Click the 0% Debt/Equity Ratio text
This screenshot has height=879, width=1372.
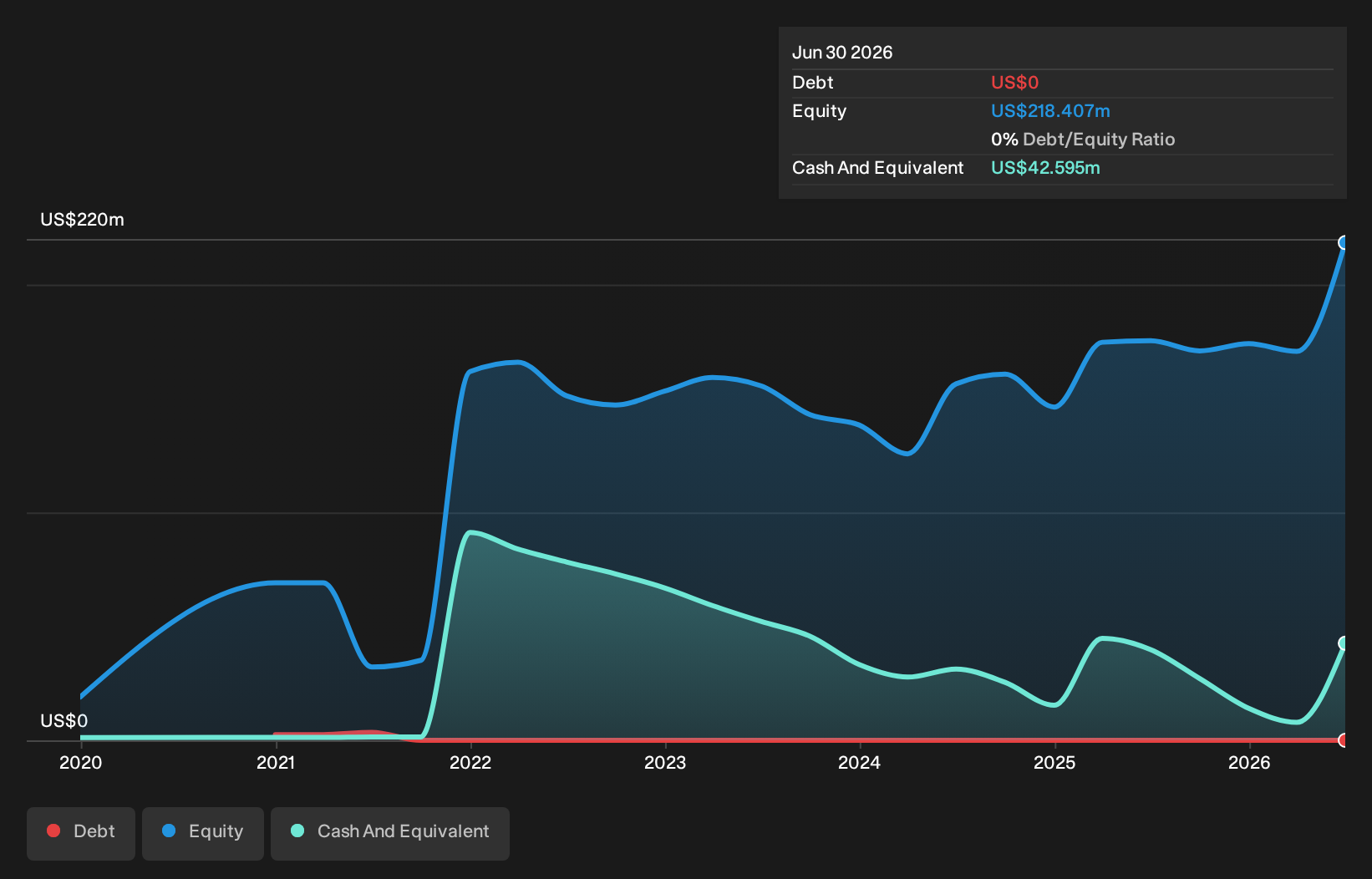tap(1083, 140)
